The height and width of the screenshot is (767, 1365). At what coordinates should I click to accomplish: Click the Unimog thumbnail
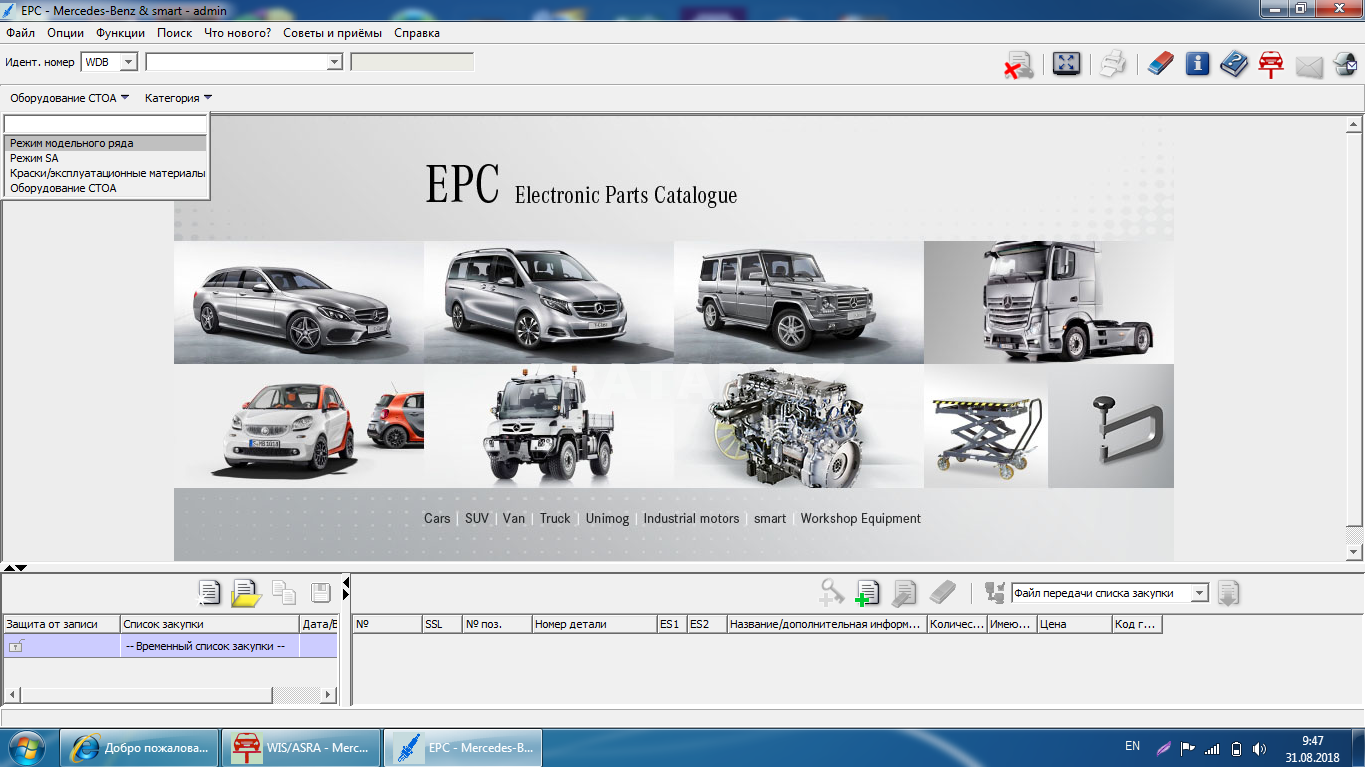(x=549, y=426)
